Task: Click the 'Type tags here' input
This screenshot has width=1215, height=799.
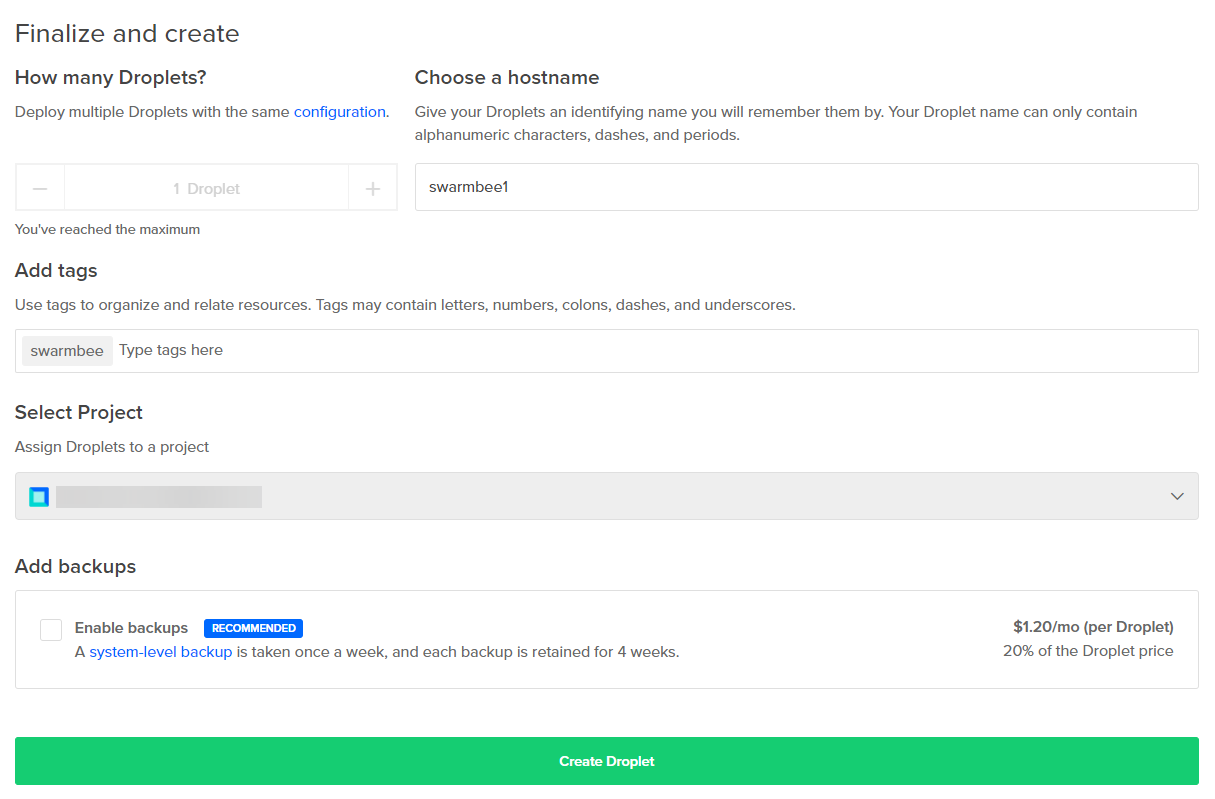Action: point(650,351)
